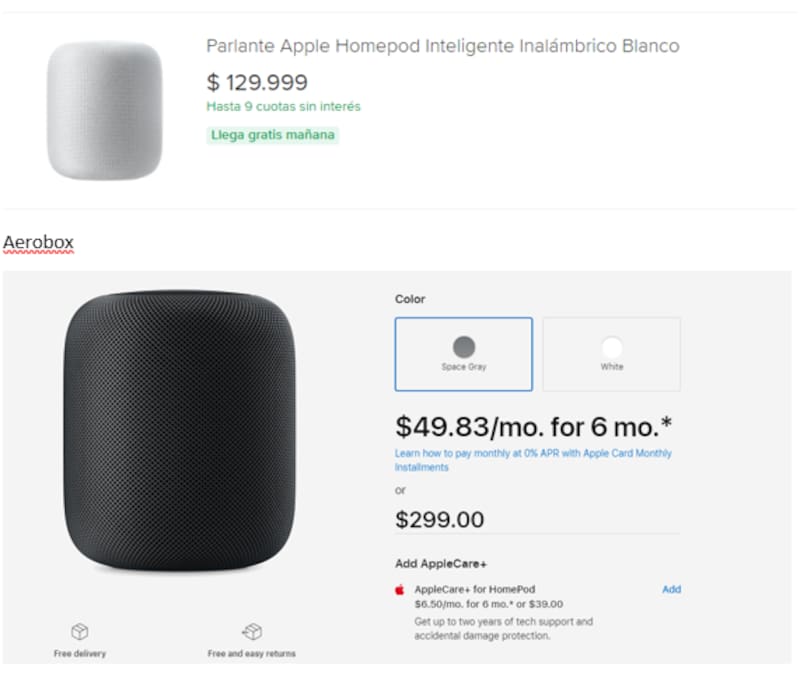The width and height of the screenshot is (800, 682).
Task: Click the $299.00 full price
Action: (x=440, y=520)
